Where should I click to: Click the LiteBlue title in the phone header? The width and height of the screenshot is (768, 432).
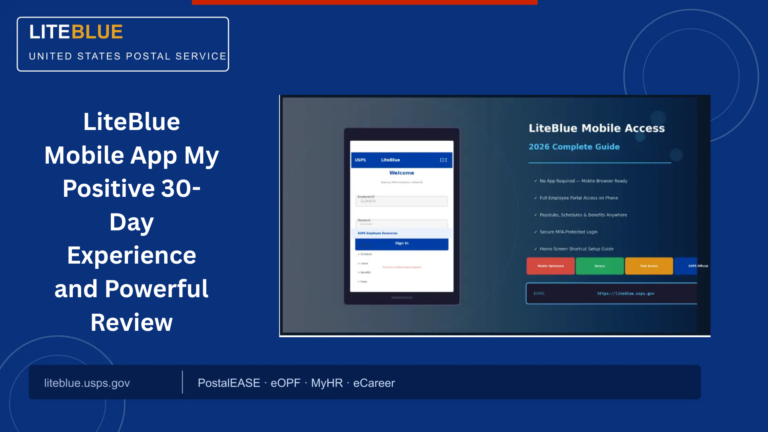pyautogui.click(x=390, y=160)
